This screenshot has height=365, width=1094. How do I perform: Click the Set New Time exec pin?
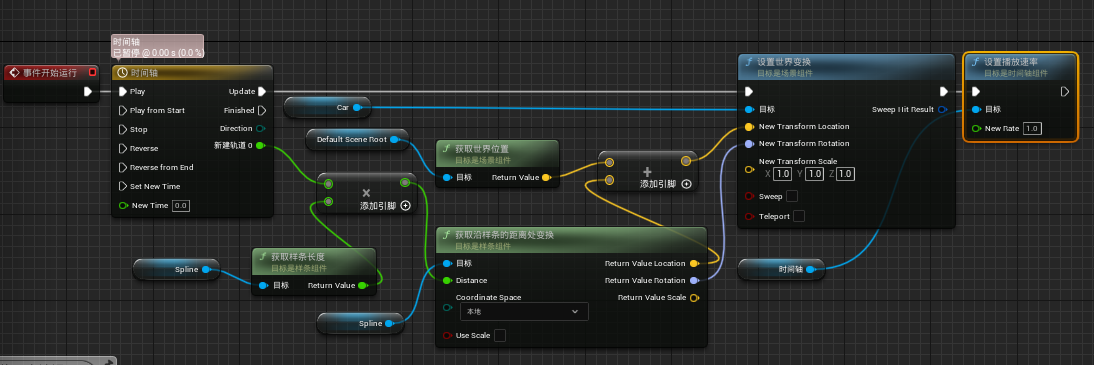tap(123, 186)
